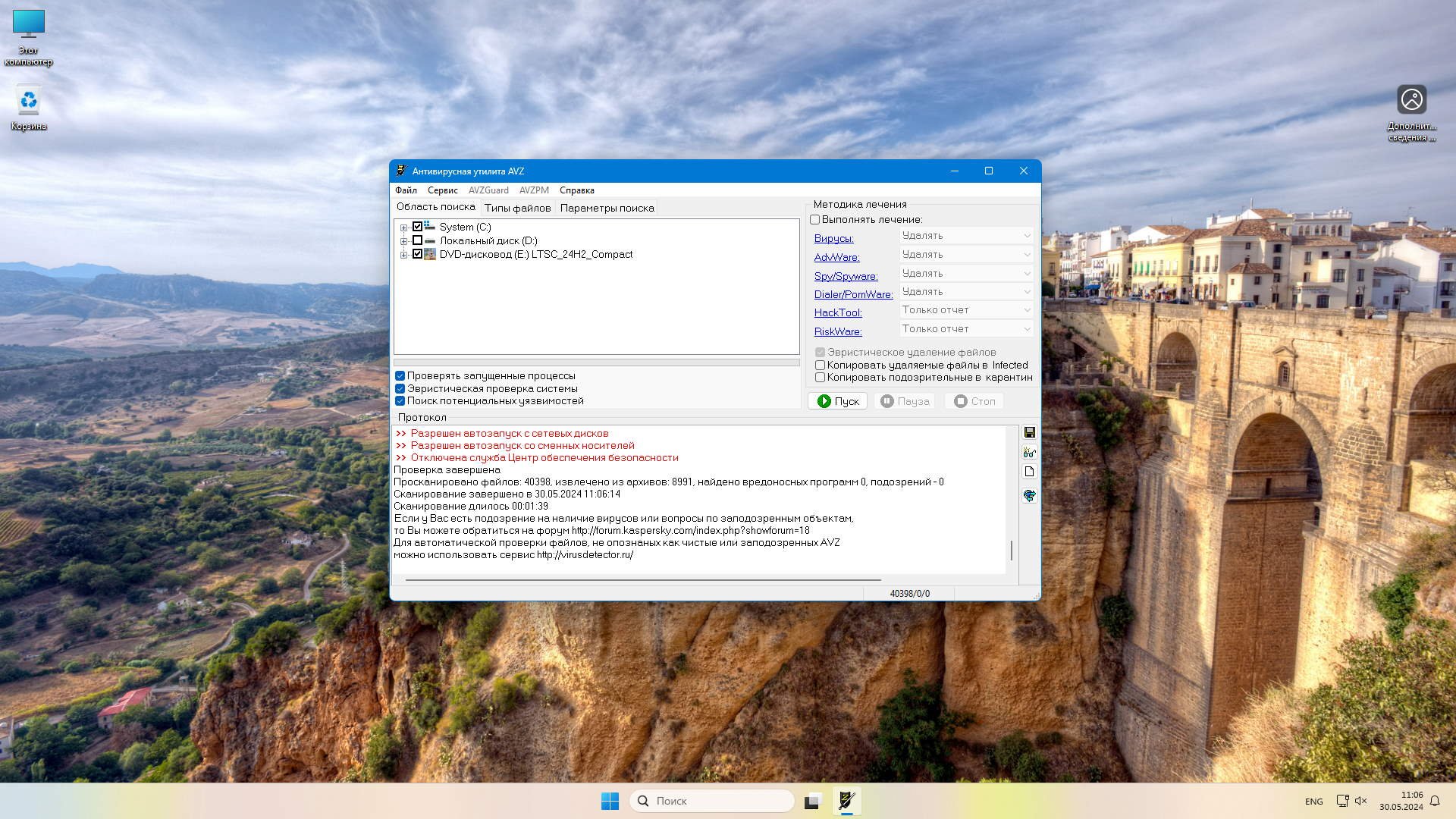Open the HackTool action dropdown

click(x=965, y=310)
